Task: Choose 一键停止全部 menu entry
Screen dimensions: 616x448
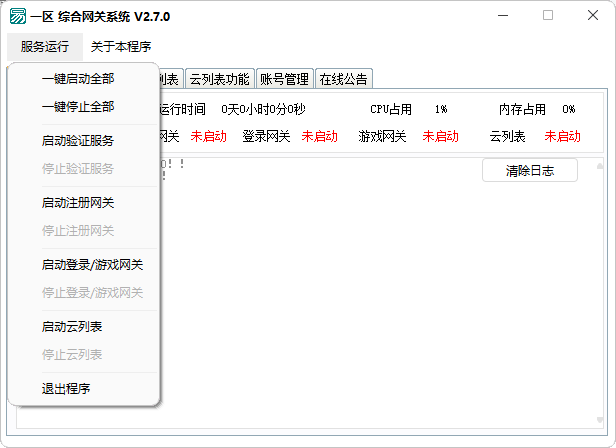Action: [x=78, y=106]
